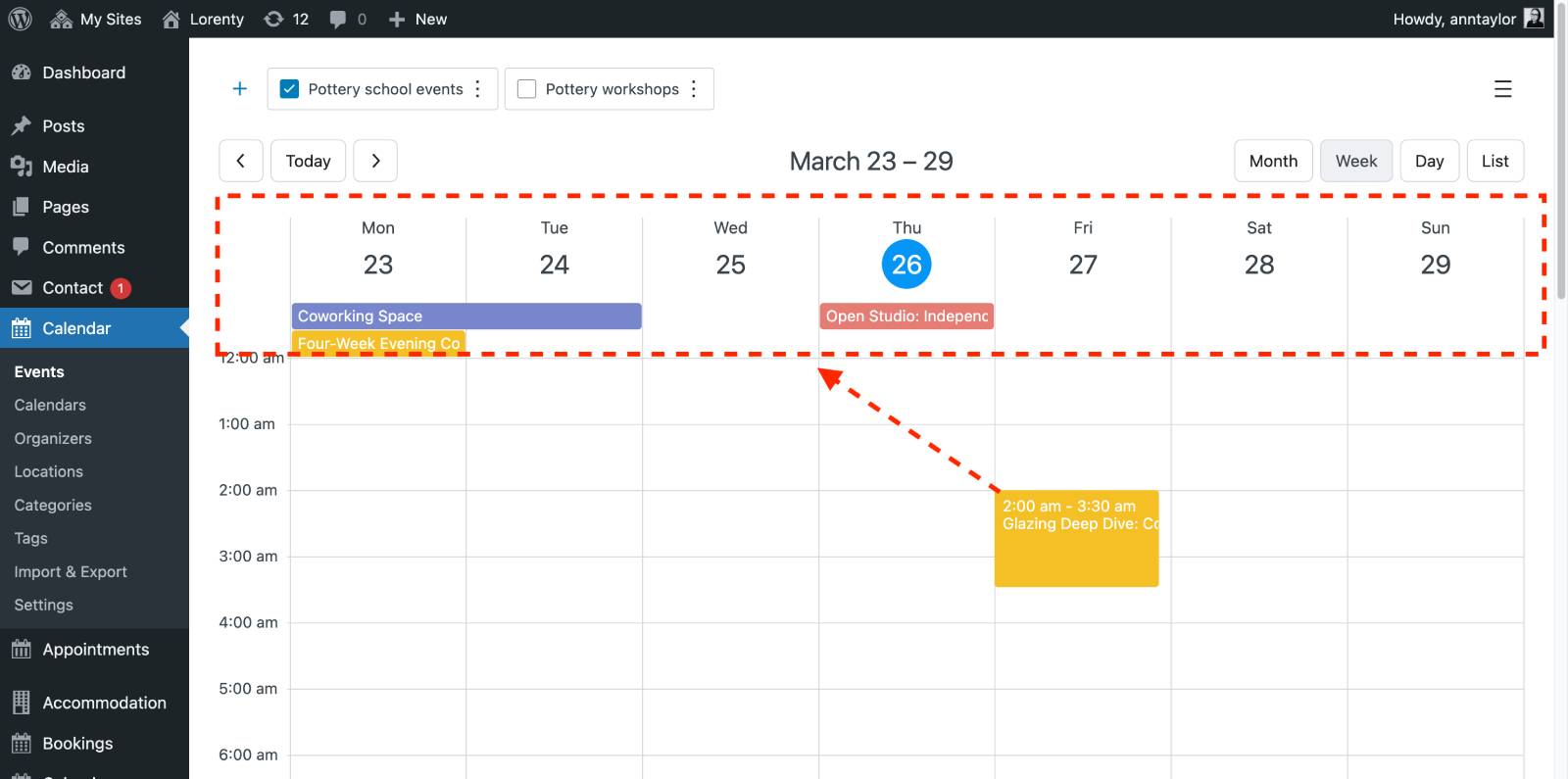Open the calendar Settings submenu item
Image resolution: width=1568 pixels, height=779 pixels.
point(43,605)
